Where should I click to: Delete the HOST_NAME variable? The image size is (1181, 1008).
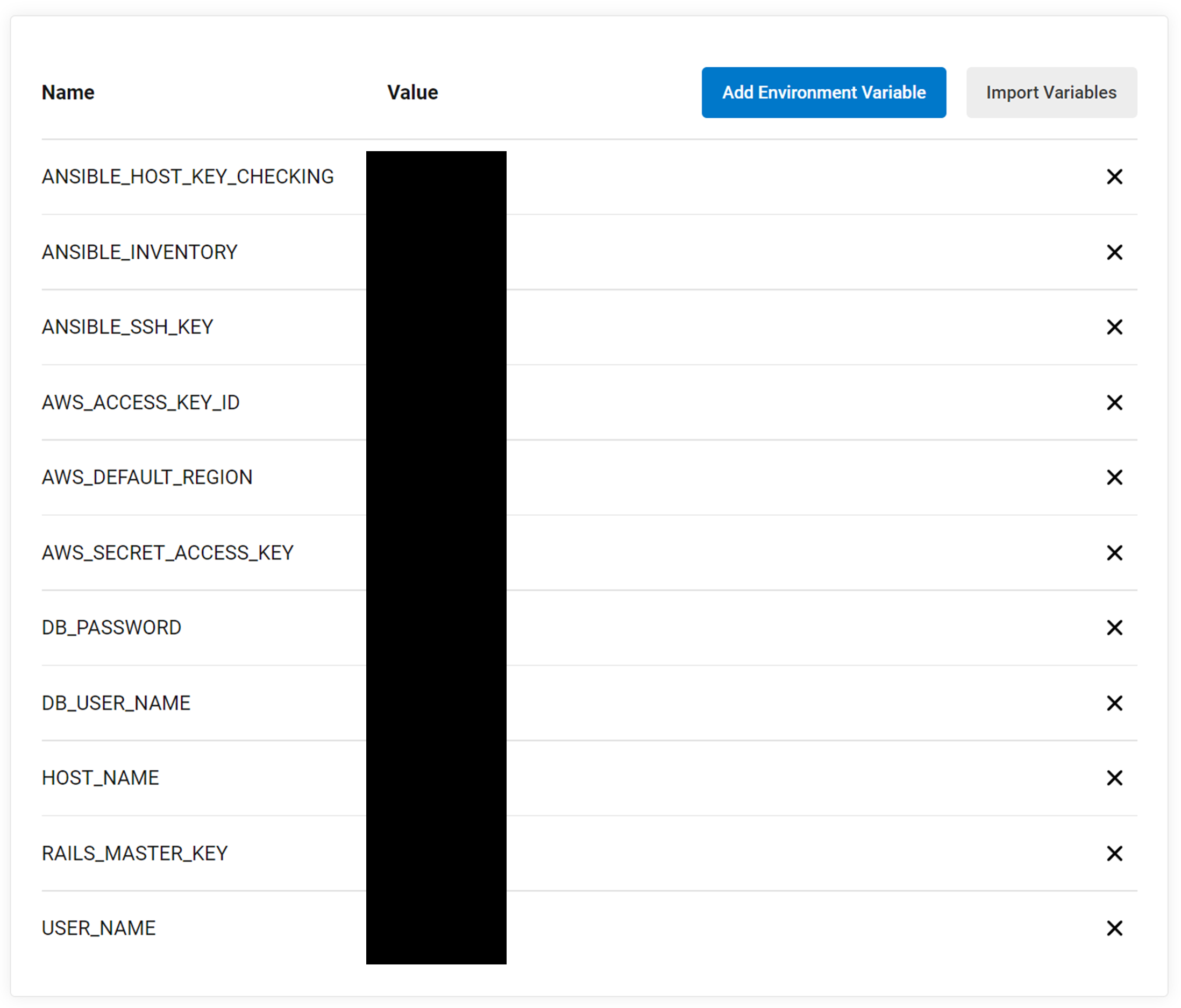click(x=1114, y=778)
